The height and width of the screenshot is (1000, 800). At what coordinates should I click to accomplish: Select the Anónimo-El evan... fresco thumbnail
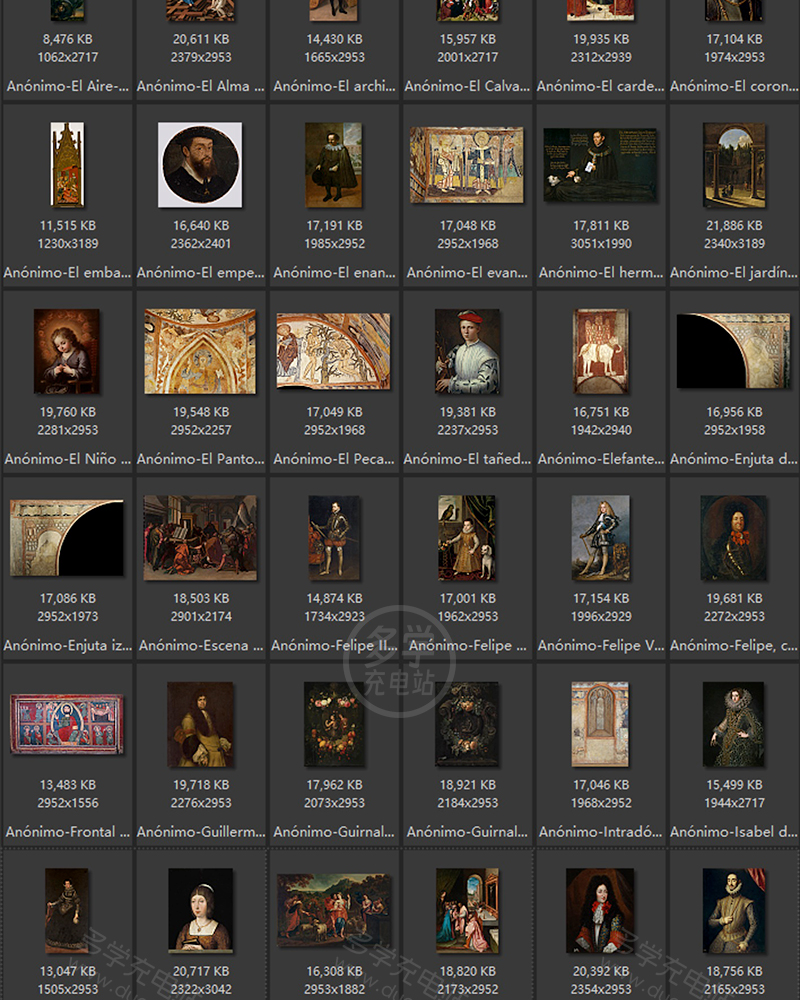point(467,165)
